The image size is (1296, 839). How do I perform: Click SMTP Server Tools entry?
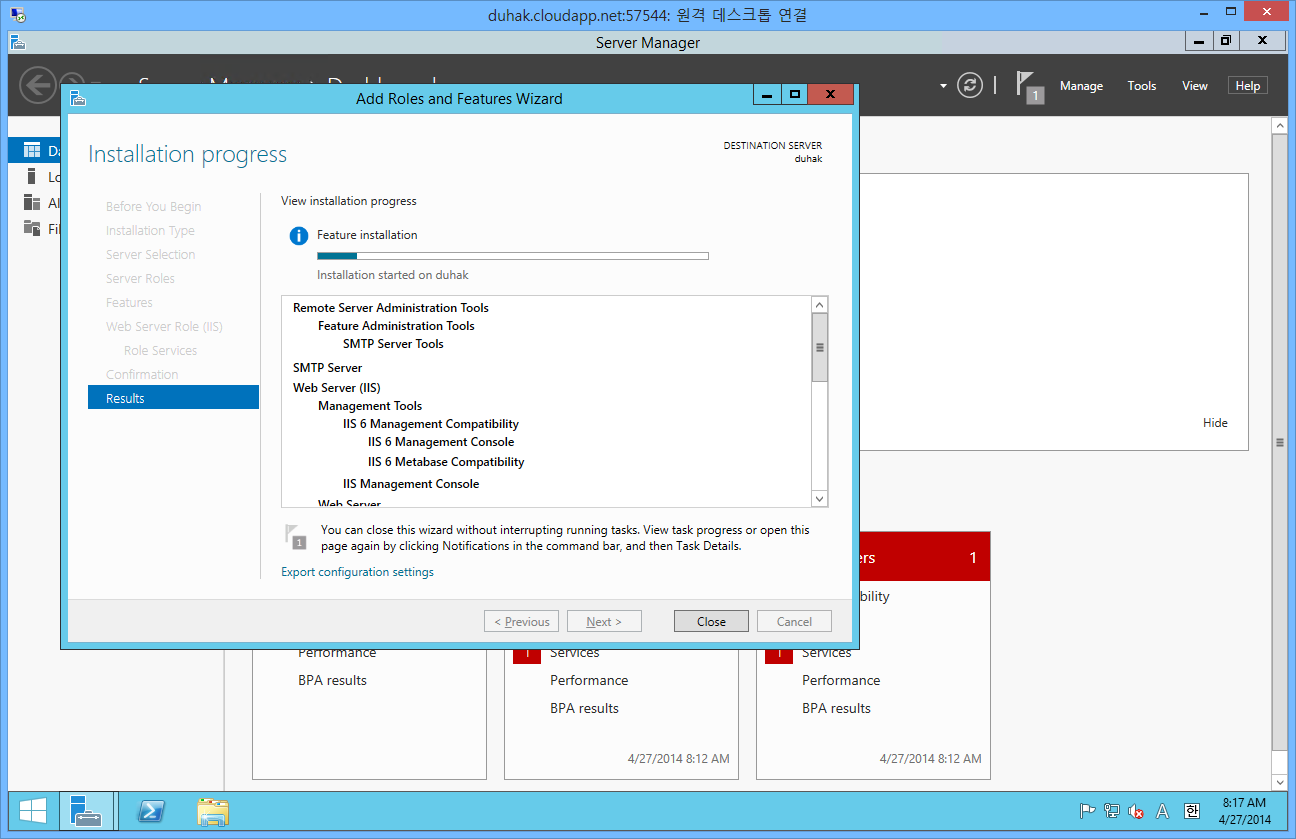pos(393,344)
